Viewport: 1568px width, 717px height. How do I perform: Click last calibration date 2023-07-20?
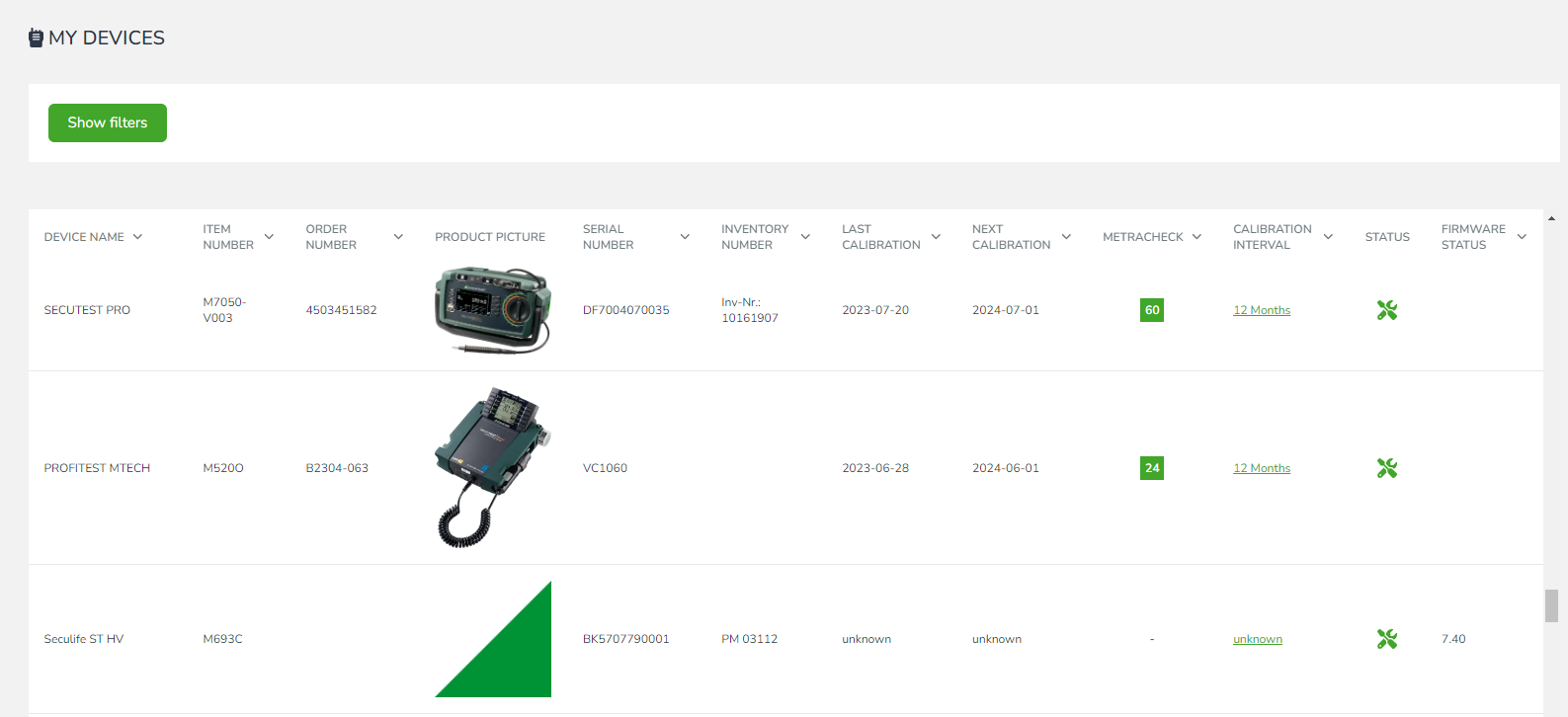875,310
